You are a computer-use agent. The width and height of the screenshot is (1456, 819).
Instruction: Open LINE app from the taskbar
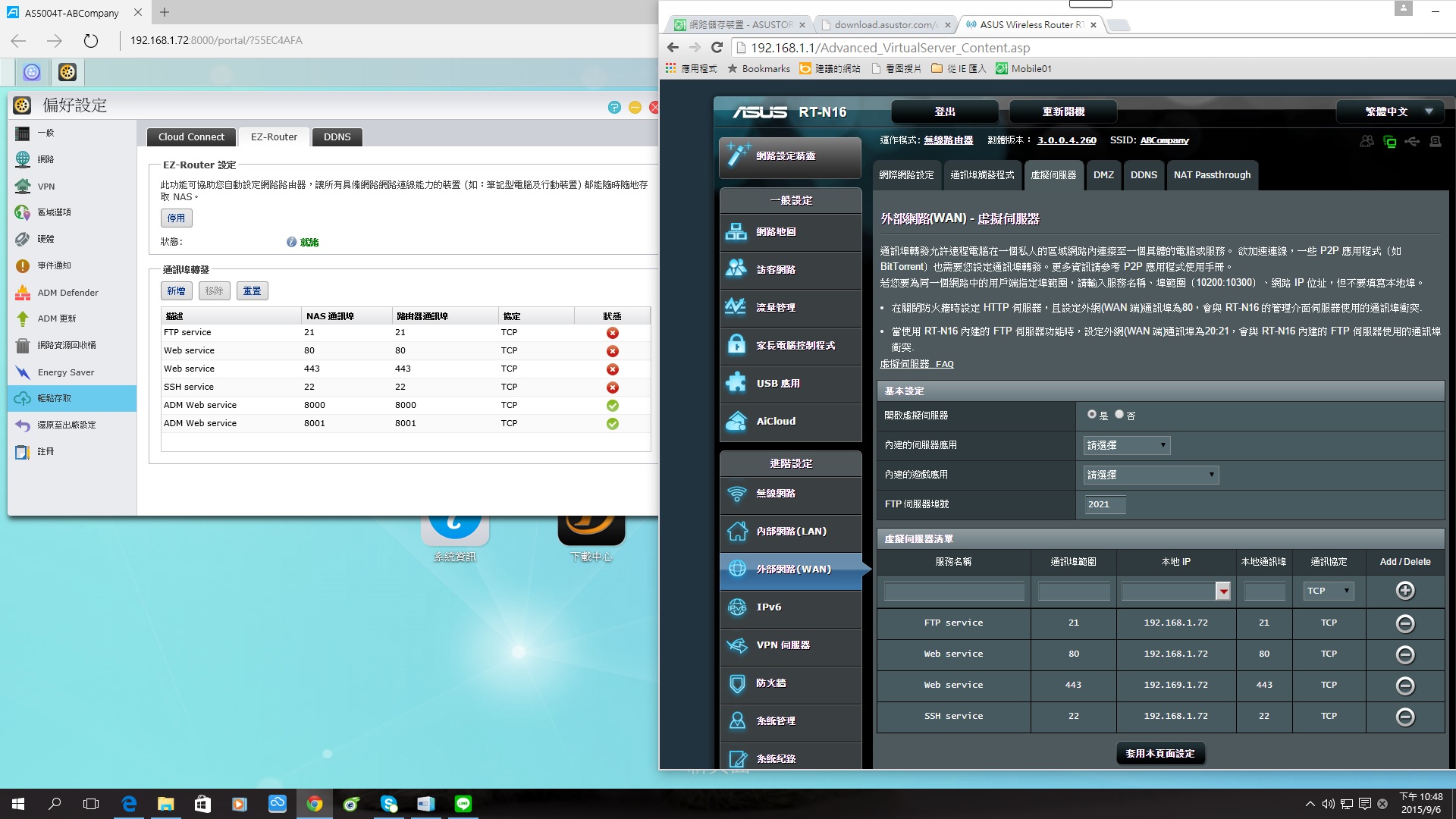coord(463,804)
